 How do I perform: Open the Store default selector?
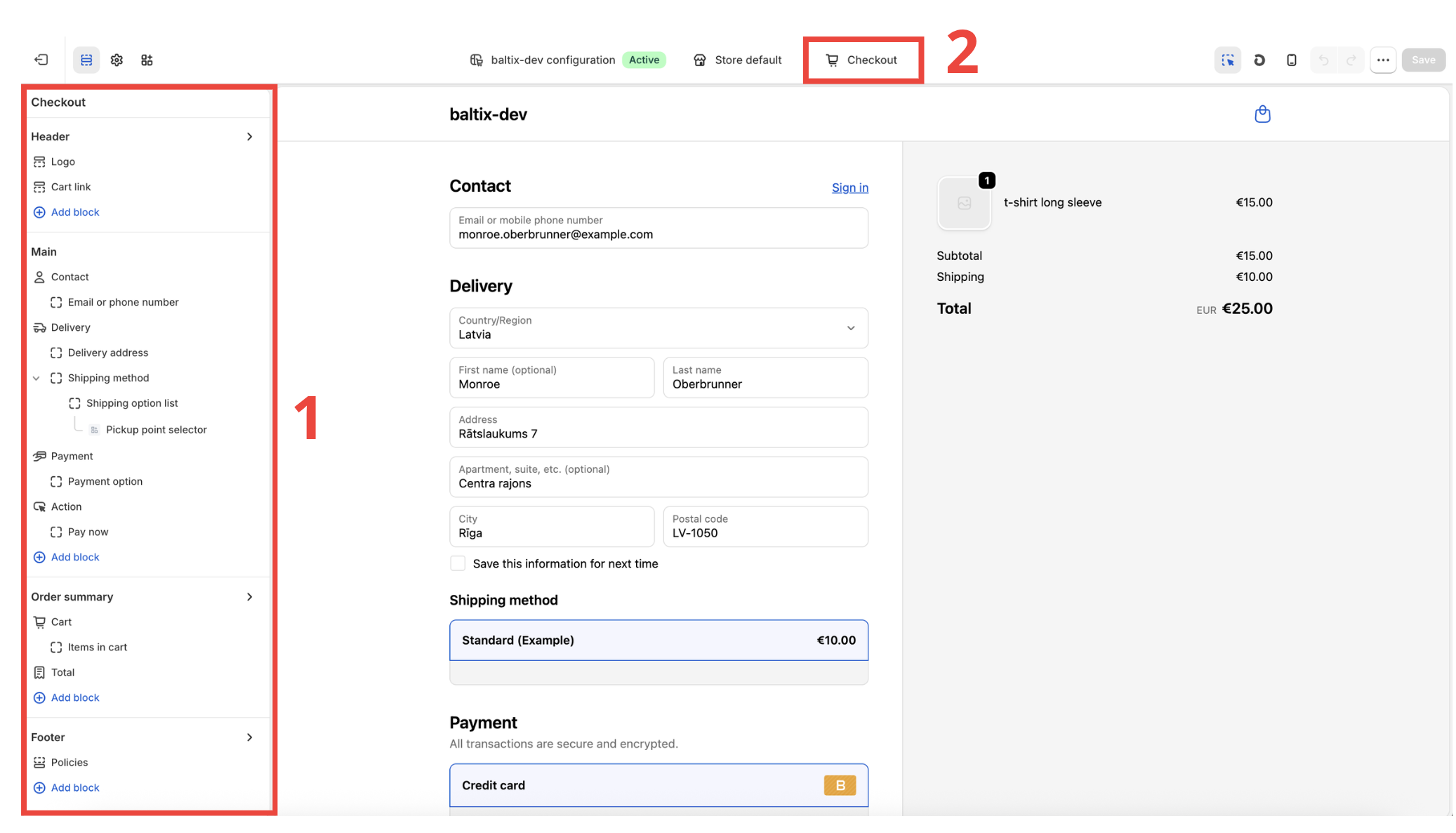click(737, 60)
